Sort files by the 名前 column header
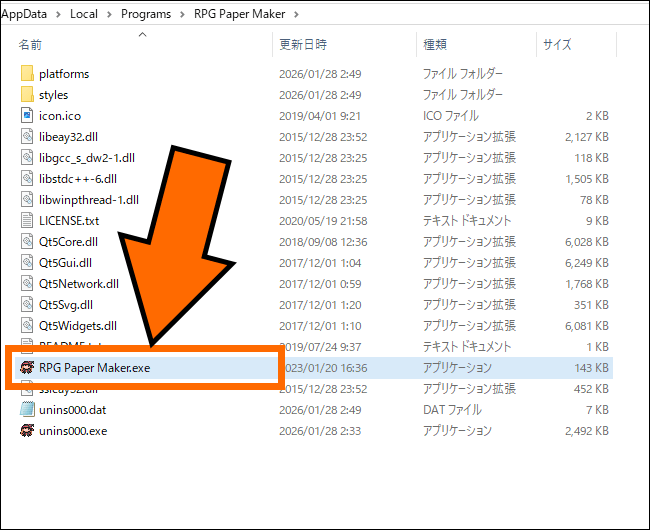 coord(31,45)
